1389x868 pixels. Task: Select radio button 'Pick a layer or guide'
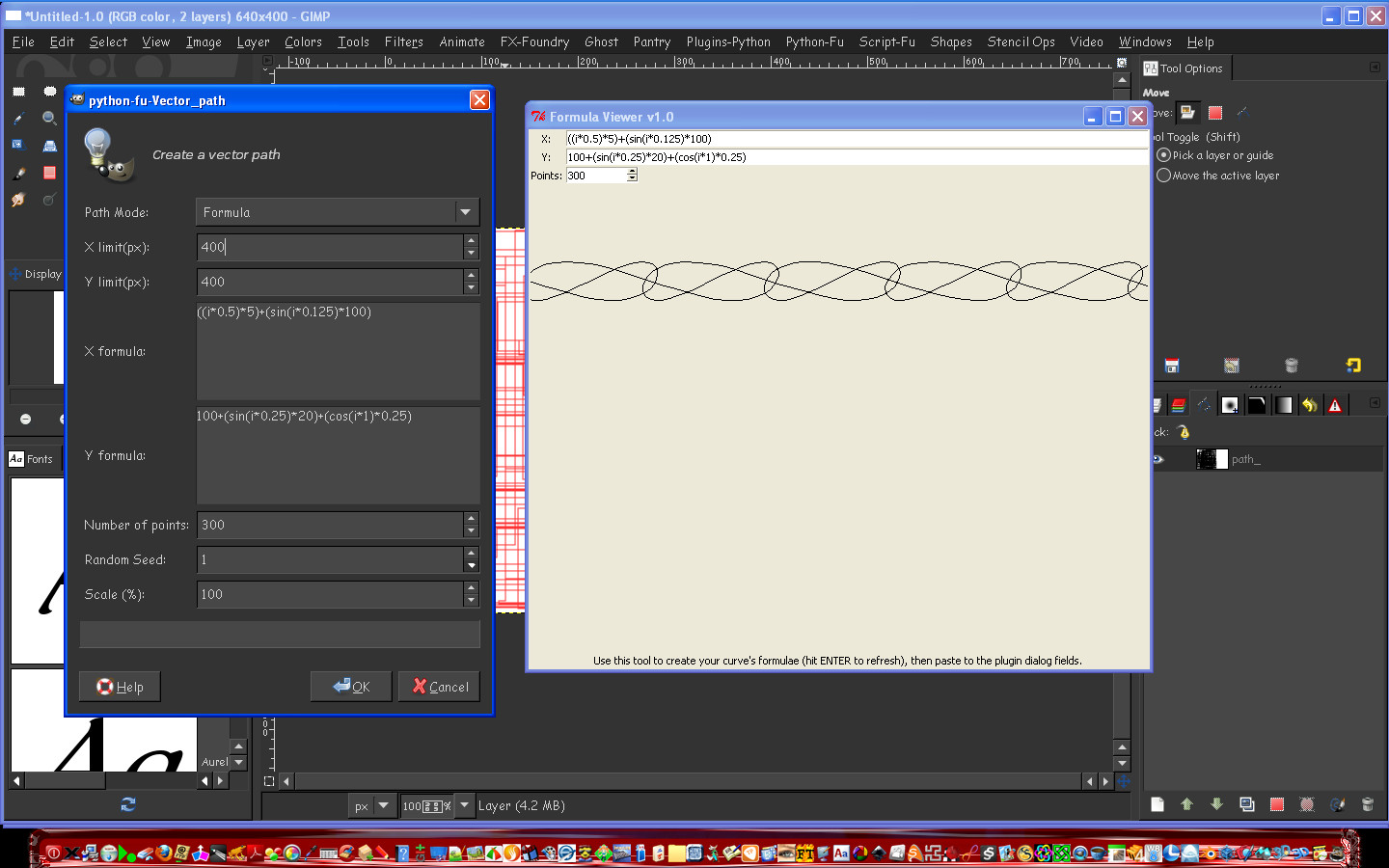coord(1165,155)
